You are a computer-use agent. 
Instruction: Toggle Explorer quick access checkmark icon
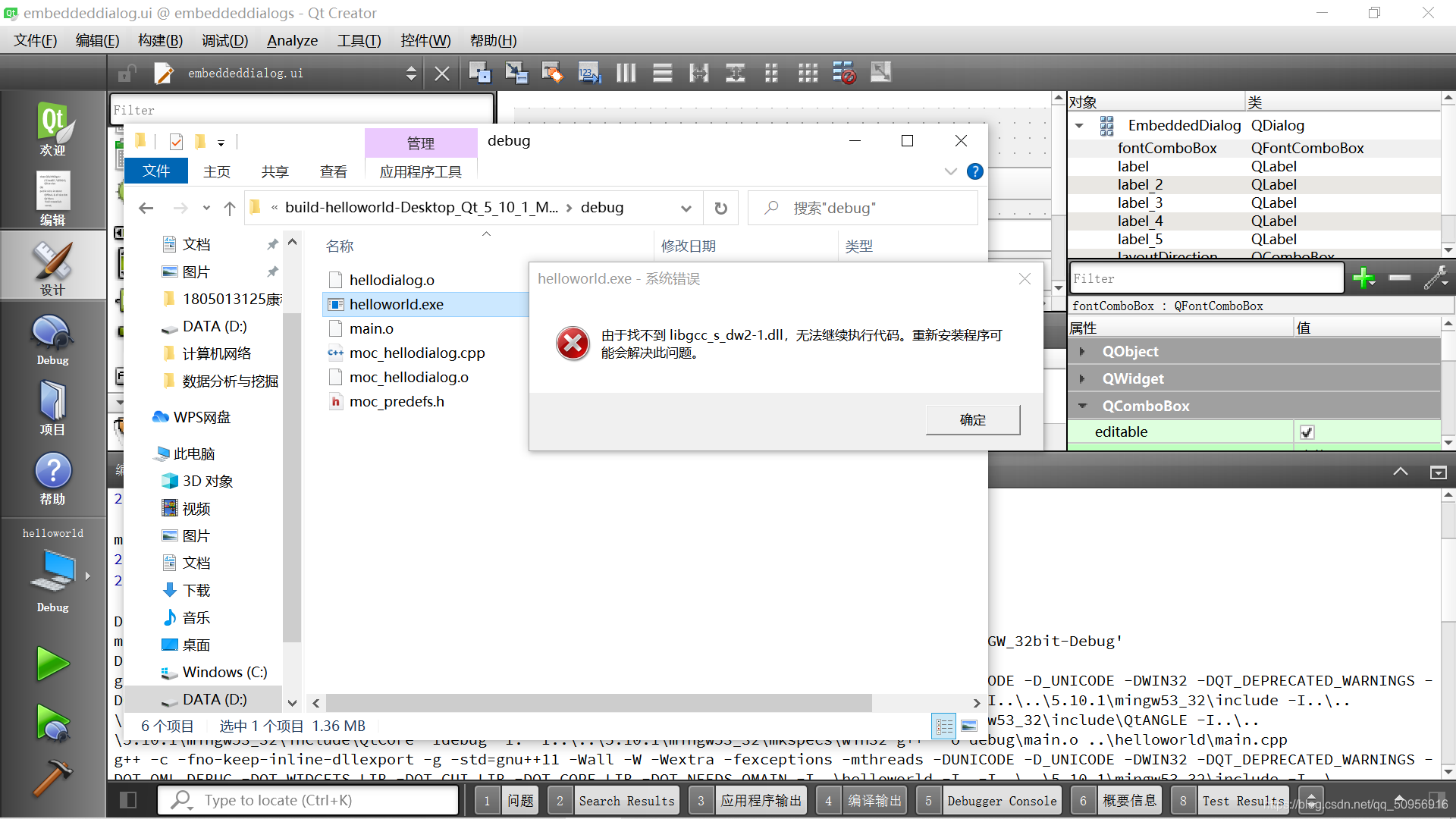click(176, 141)
